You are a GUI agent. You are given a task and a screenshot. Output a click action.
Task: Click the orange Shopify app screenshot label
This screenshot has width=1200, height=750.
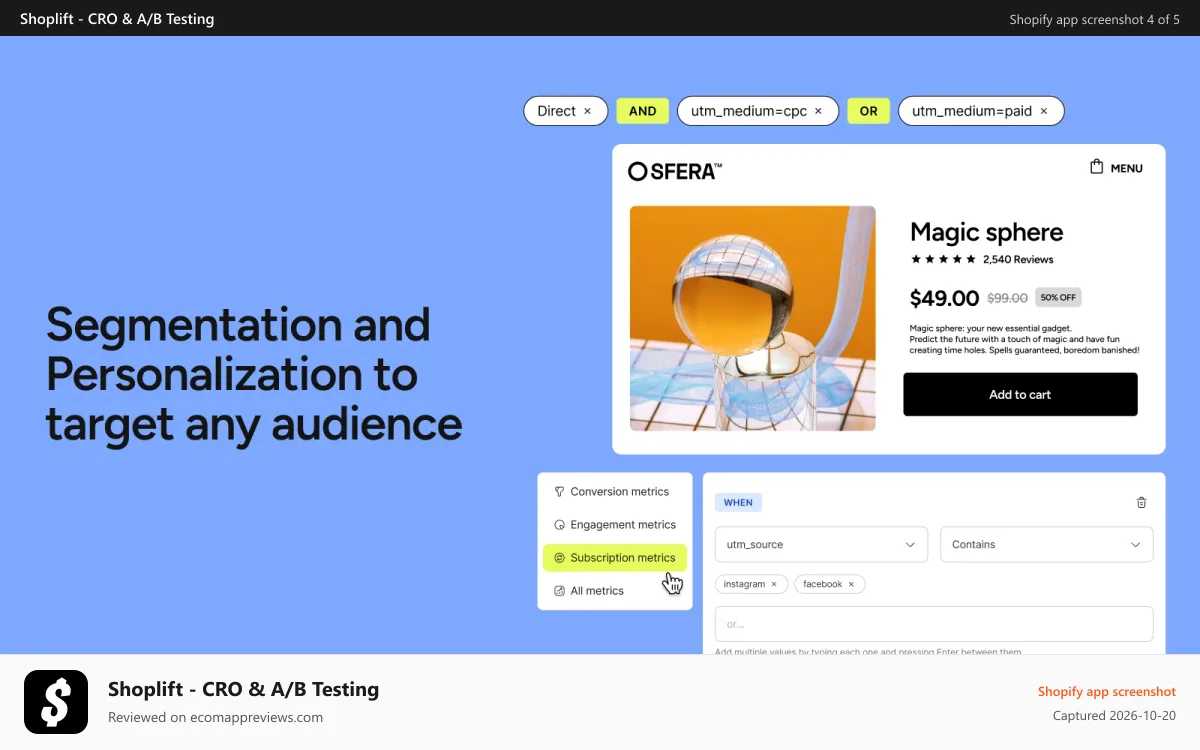coord(1107,691)
